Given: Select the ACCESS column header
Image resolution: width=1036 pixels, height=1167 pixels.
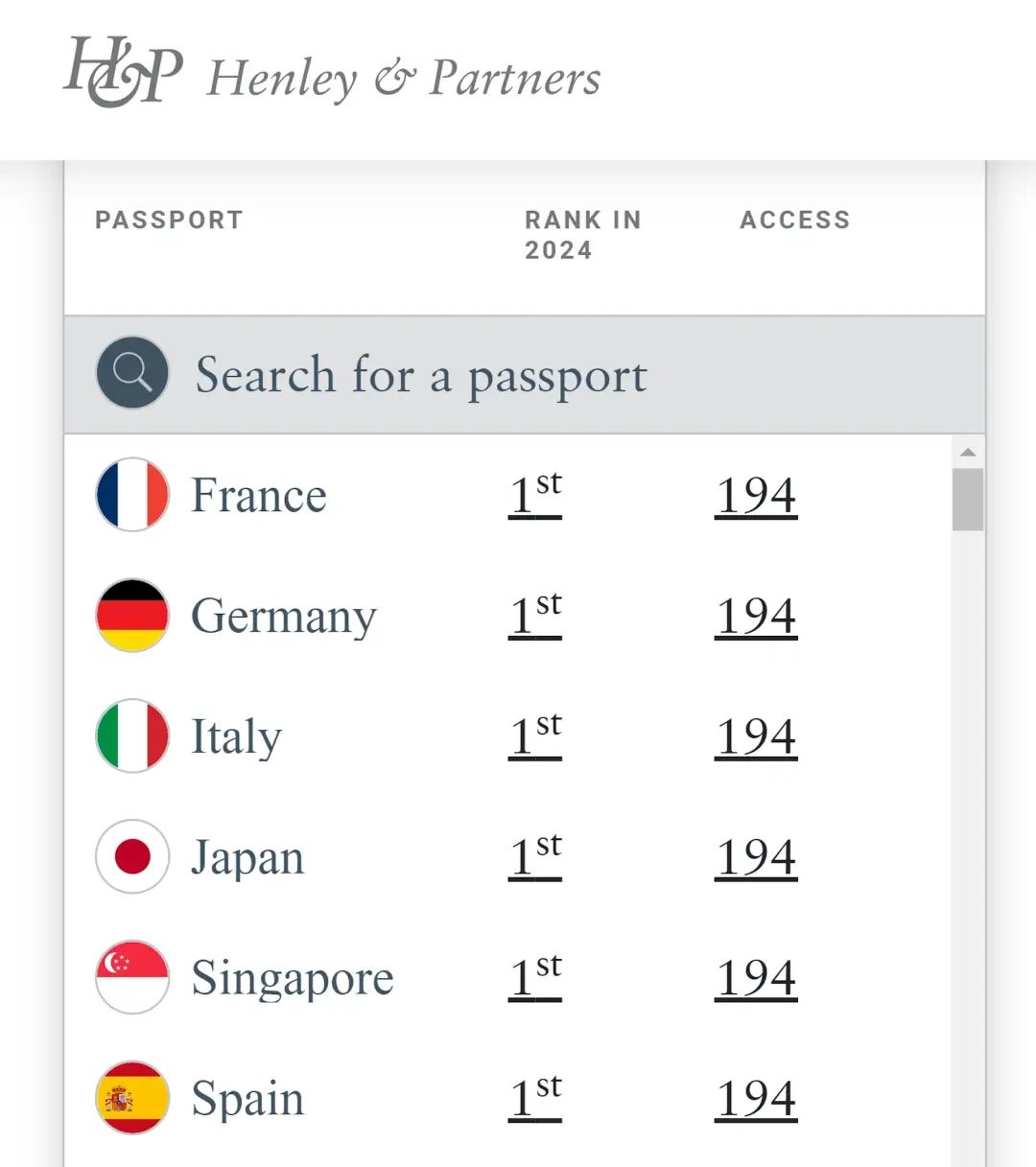Looking at the screenshot, I should 795,220.
